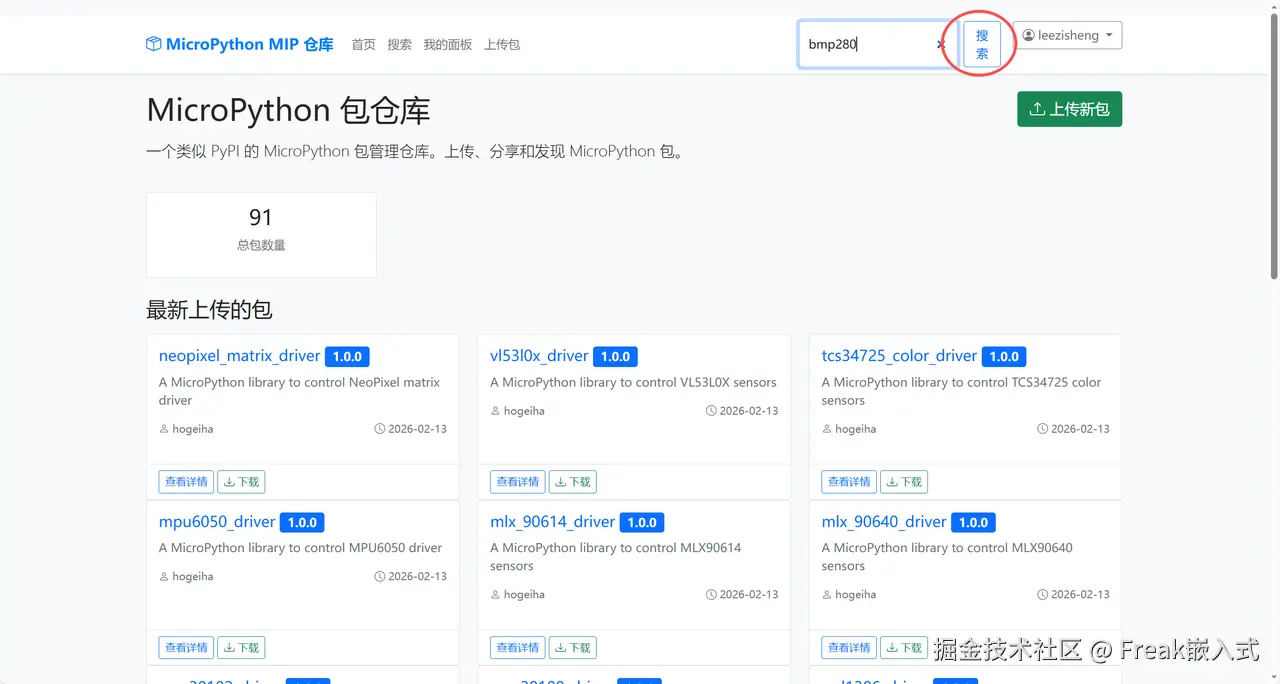
Task: Click the clock icon in mlx_90640_driver card
Action: [1043, 595]
